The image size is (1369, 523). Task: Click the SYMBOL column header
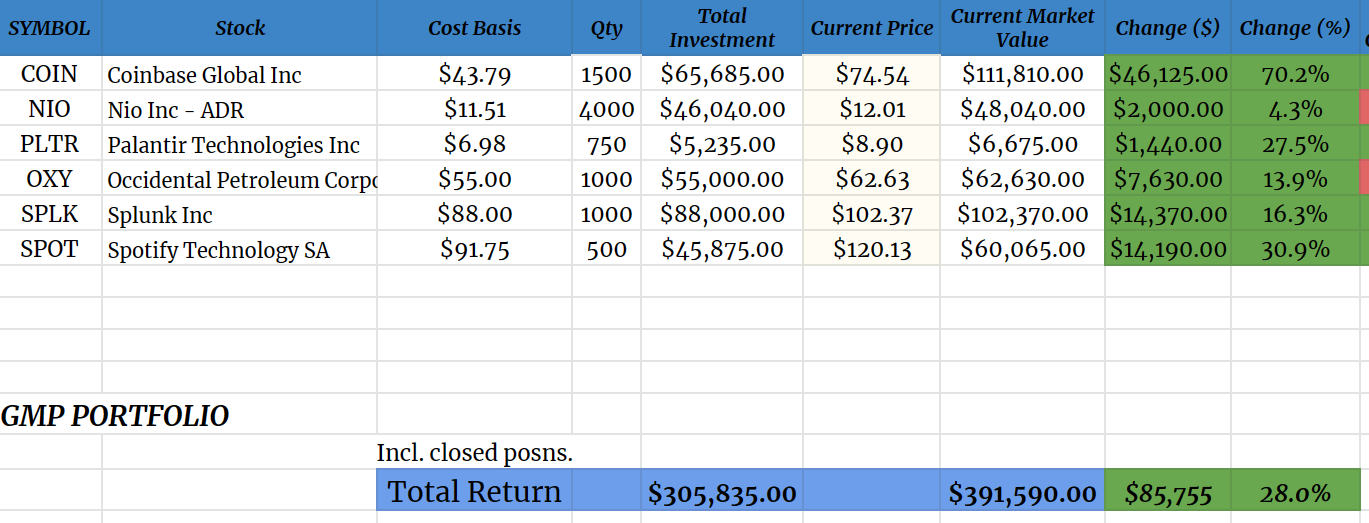pos(50,28)
